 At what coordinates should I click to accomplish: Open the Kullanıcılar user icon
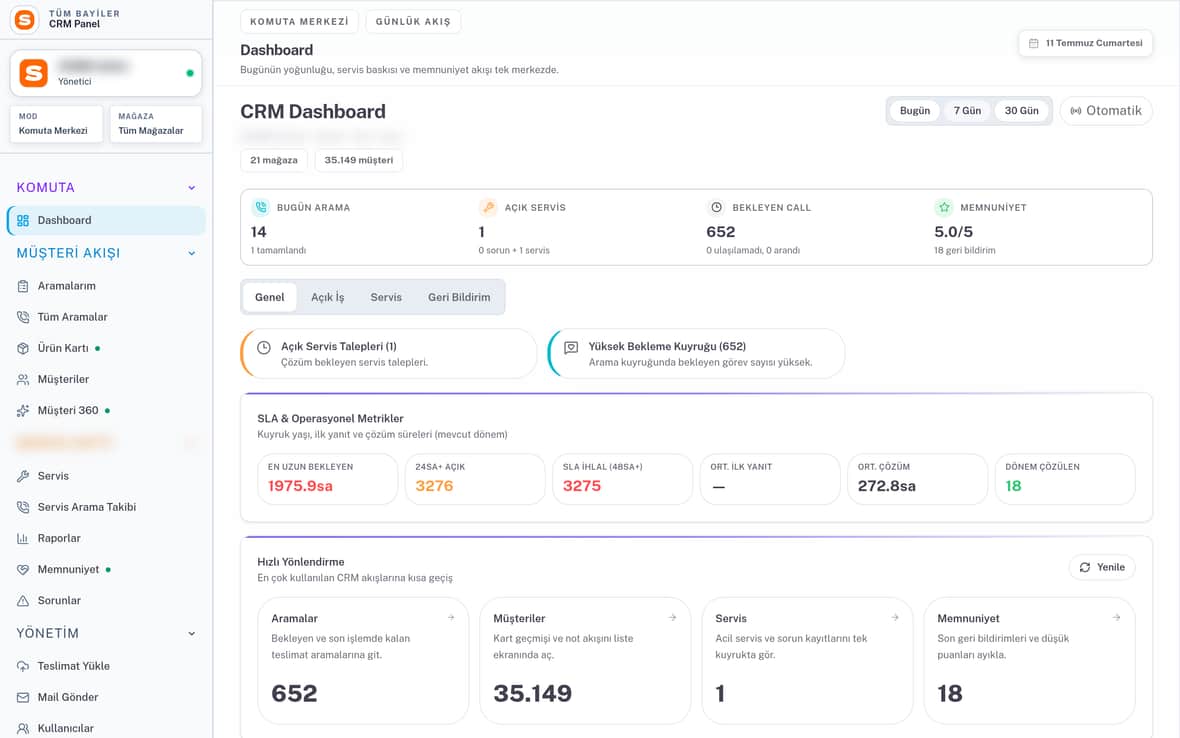tap(23, 728)
